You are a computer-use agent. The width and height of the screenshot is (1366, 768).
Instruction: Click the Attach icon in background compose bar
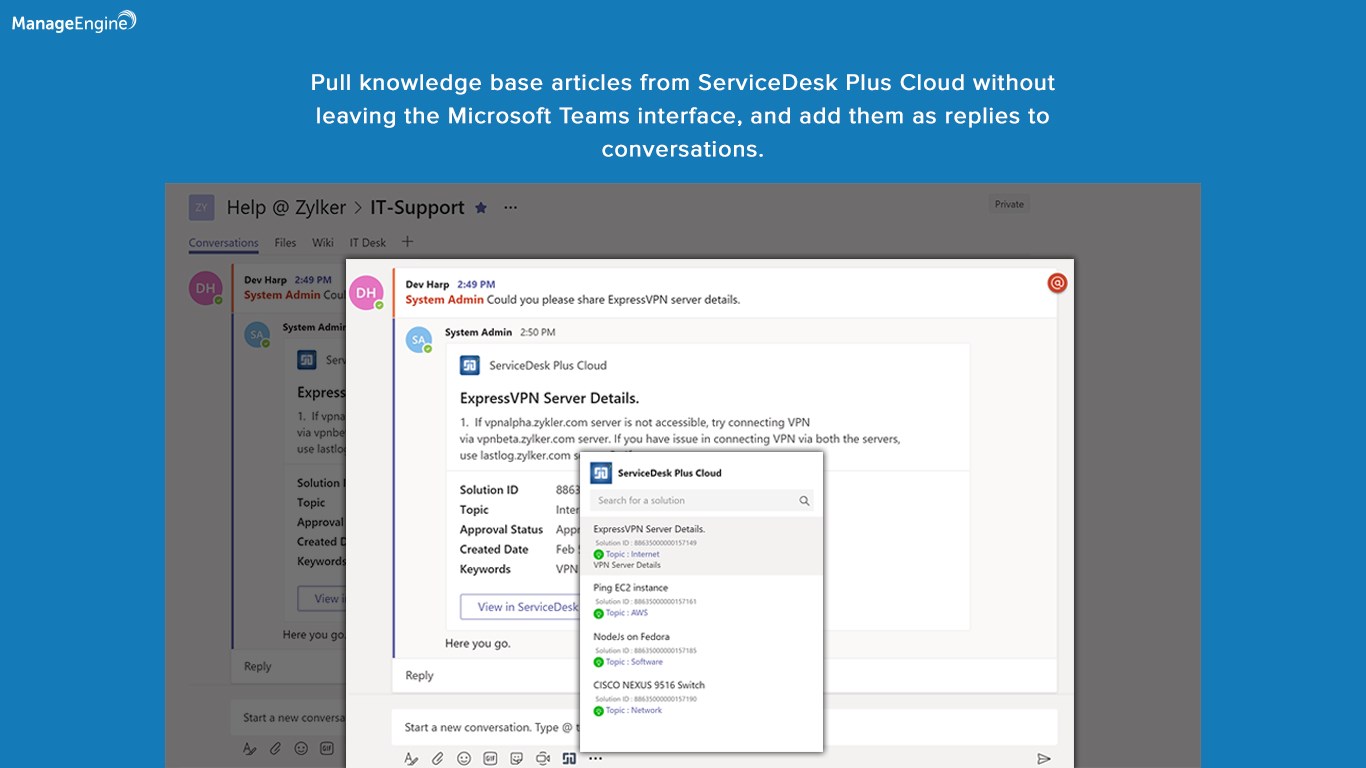coord(275,748)
